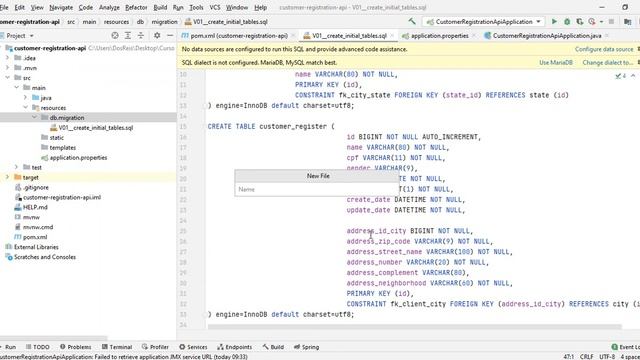Run with coverage icon
The width and height of the screenshot is (640, 360).
point(580,22)
